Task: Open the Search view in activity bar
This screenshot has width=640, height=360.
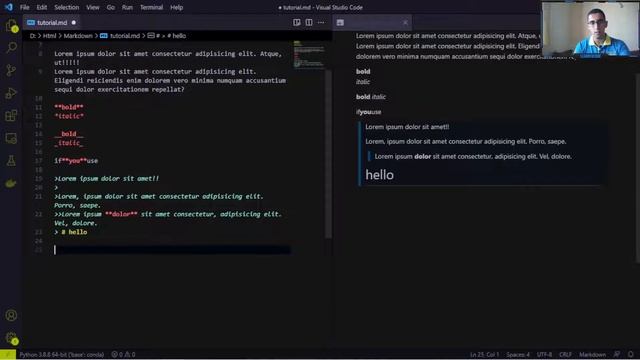Action: pos(11,48)
